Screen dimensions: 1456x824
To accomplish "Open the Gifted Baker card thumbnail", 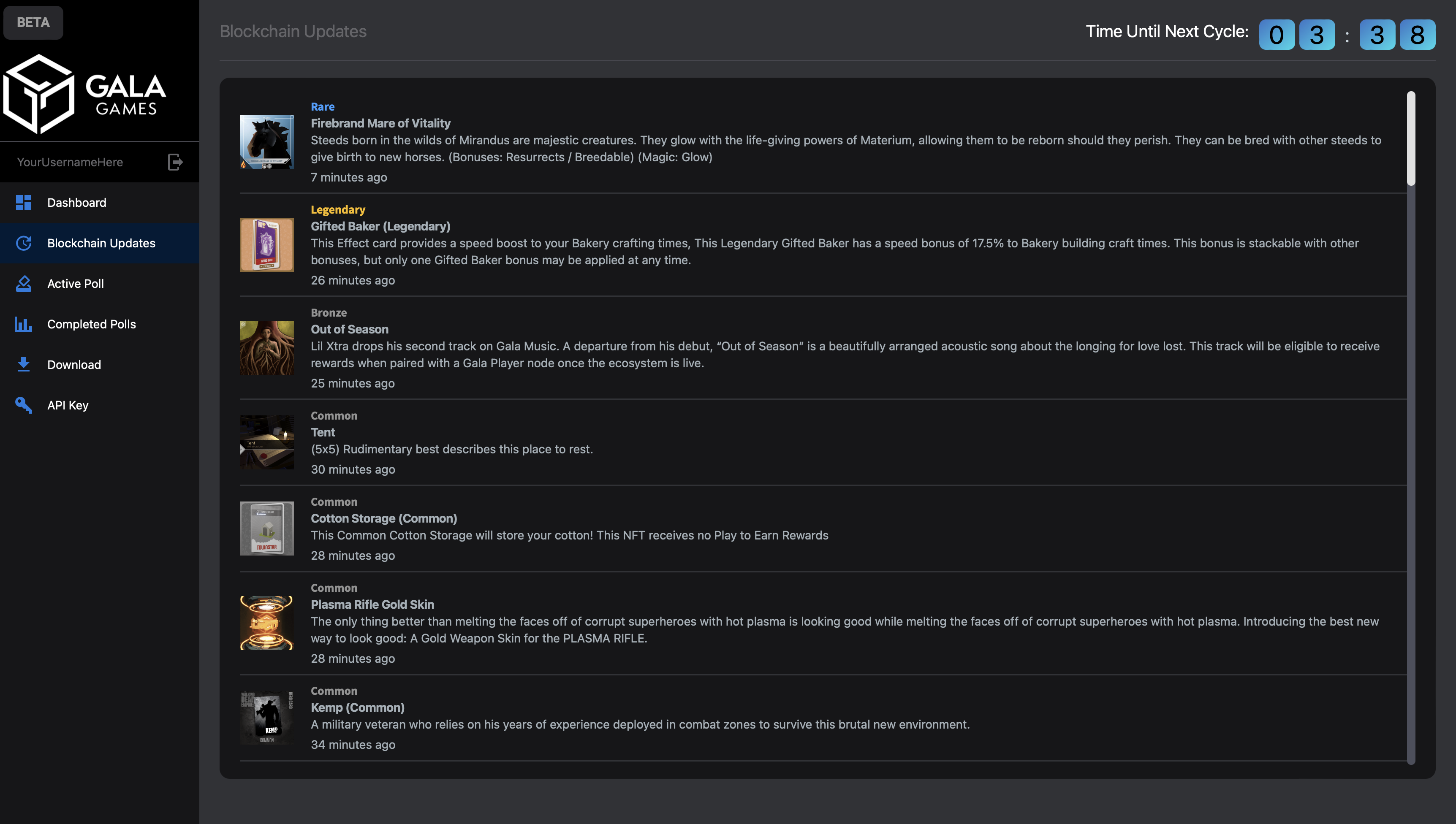I will coord(266,245).
